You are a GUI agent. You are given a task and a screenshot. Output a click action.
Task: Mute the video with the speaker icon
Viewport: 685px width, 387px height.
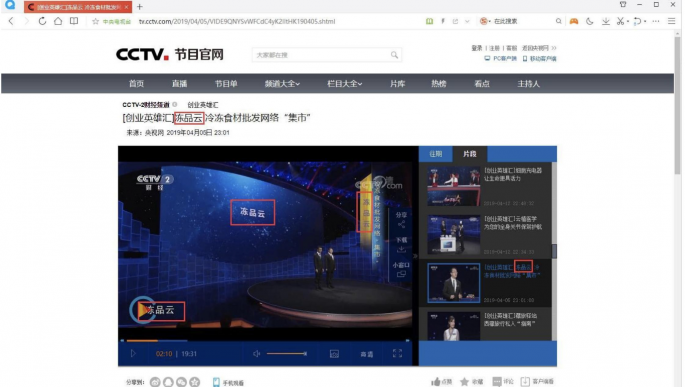pyautogui.click(x=257, y=353)
